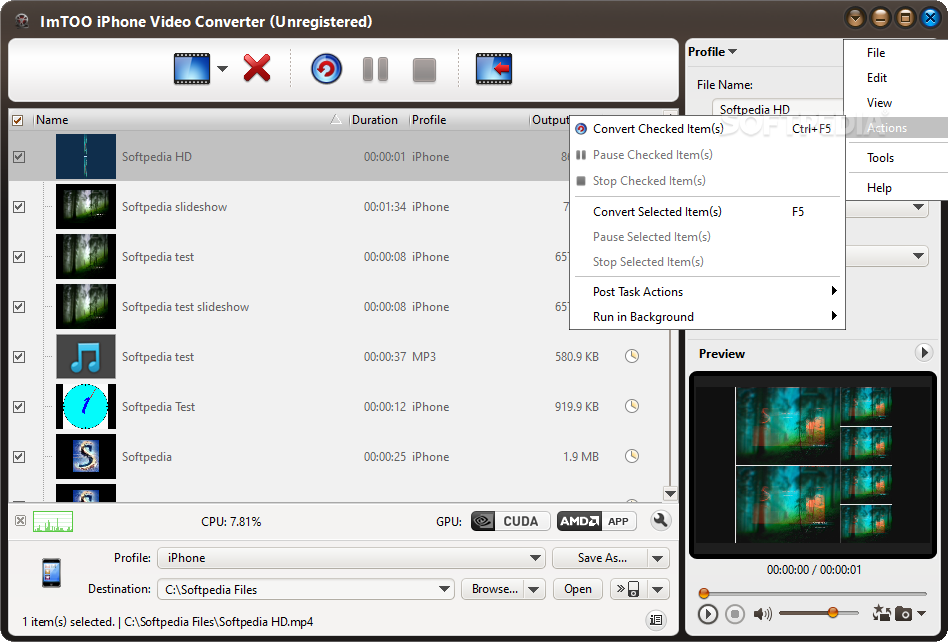This screenshot has height=642, width=948.
Task: Click the snapshot camera icon
Action: tap(903, 614)
